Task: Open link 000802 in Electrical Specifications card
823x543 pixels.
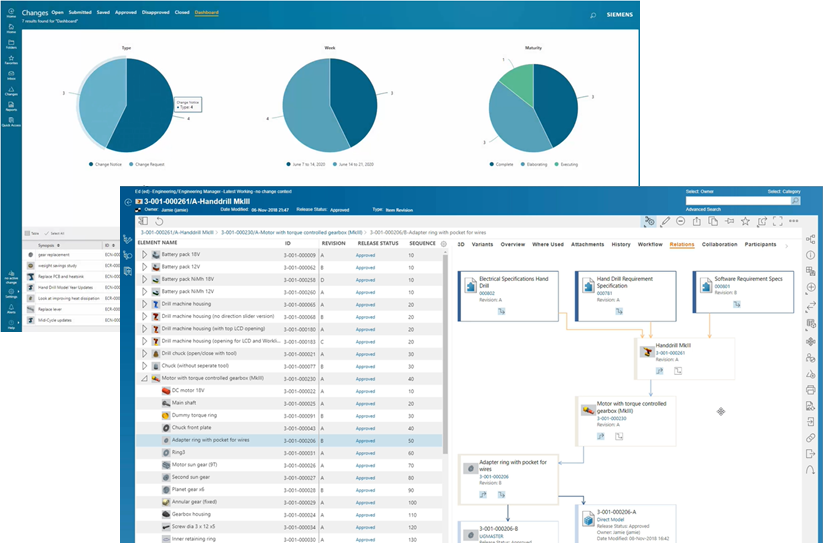Action: pyautogui.click(x=487, y=293)
